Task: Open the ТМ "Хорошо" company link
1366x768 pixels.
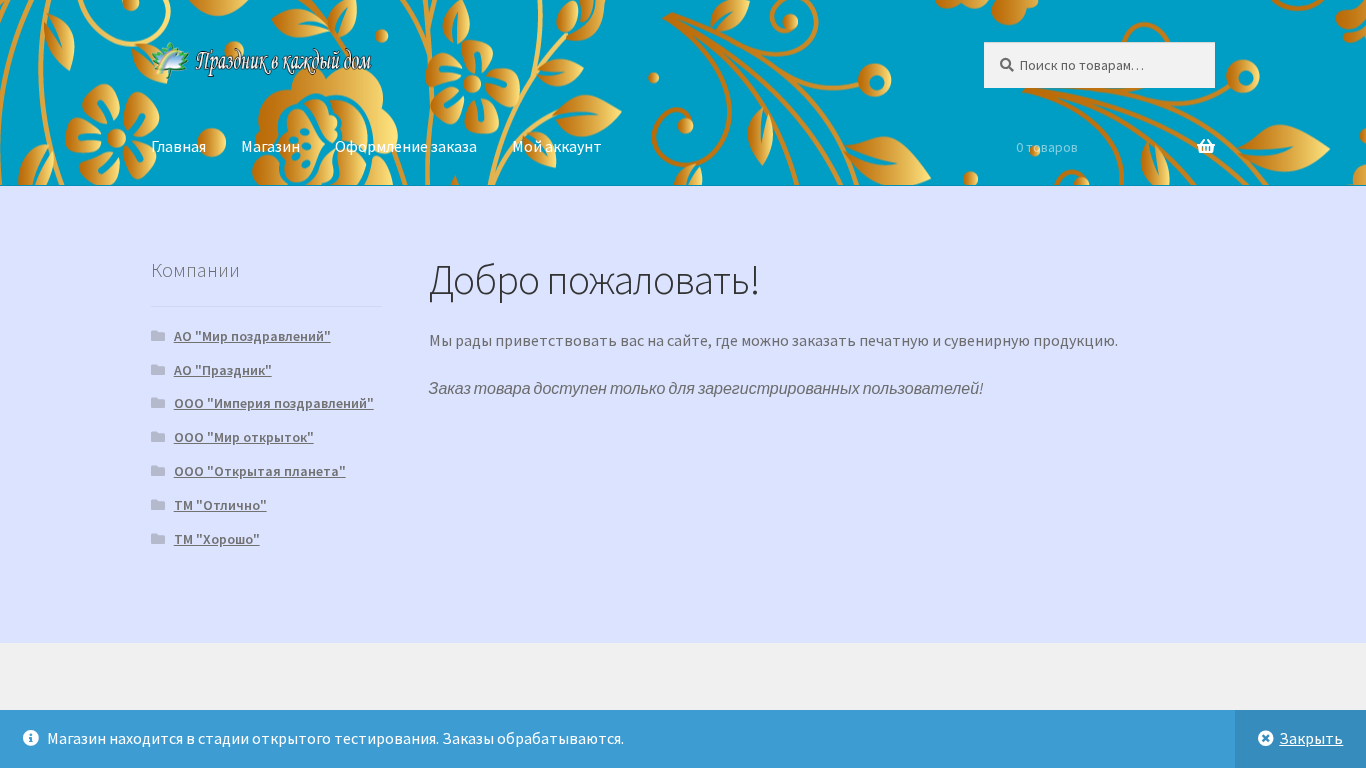Action: click(217, 539)
